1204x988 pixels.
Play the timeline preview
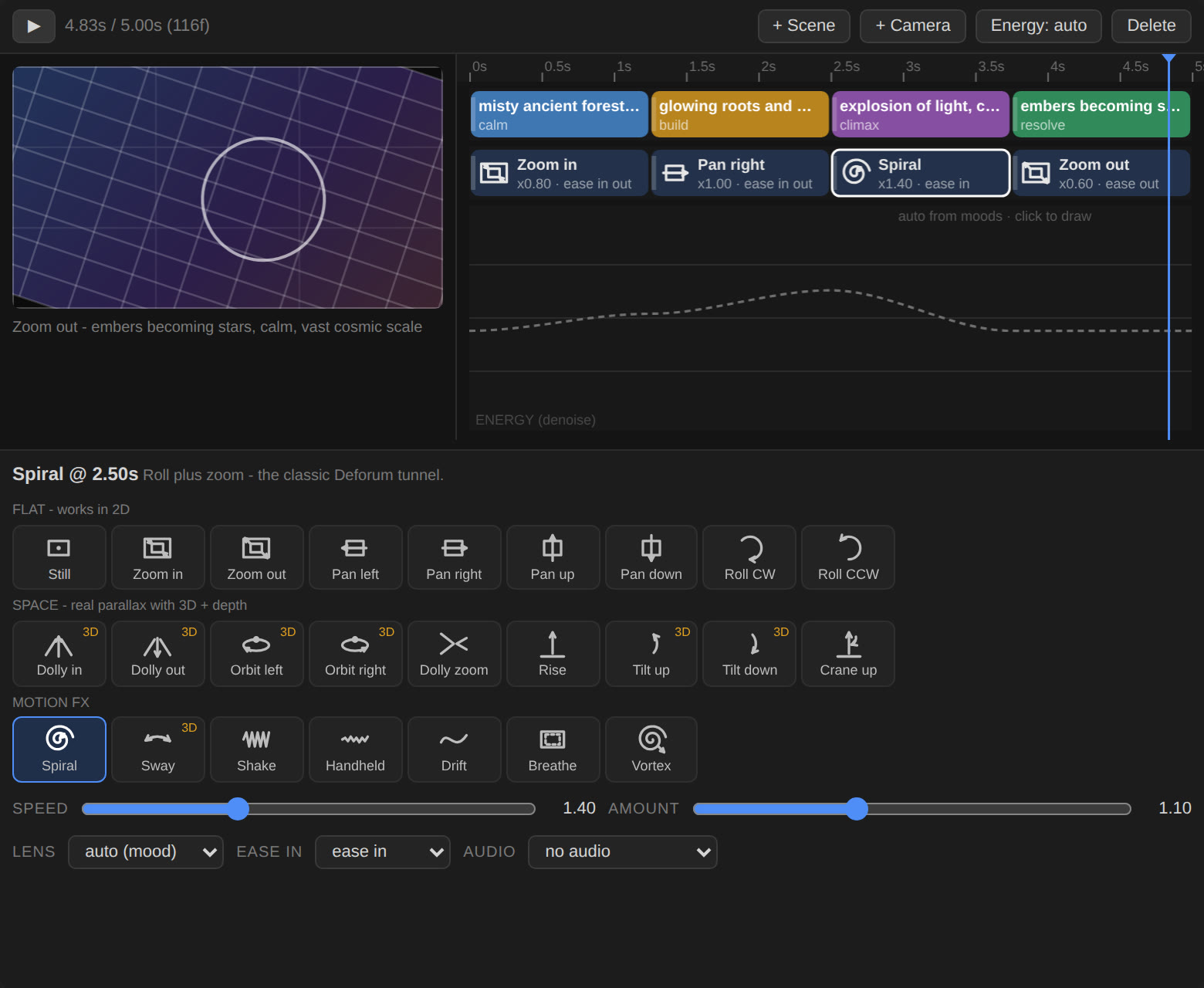pos(34,25)
